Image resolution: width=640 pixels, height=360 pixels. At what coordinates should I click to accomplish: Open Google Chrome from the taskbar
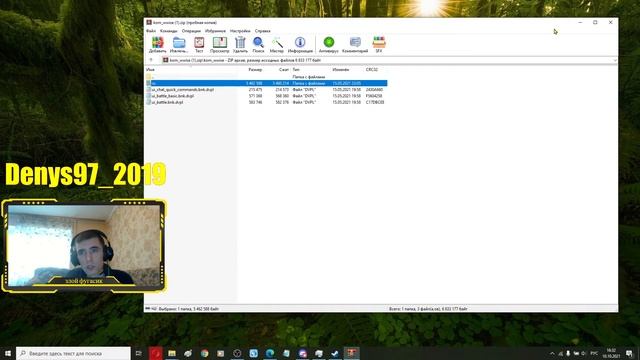(x=204, y=353)
